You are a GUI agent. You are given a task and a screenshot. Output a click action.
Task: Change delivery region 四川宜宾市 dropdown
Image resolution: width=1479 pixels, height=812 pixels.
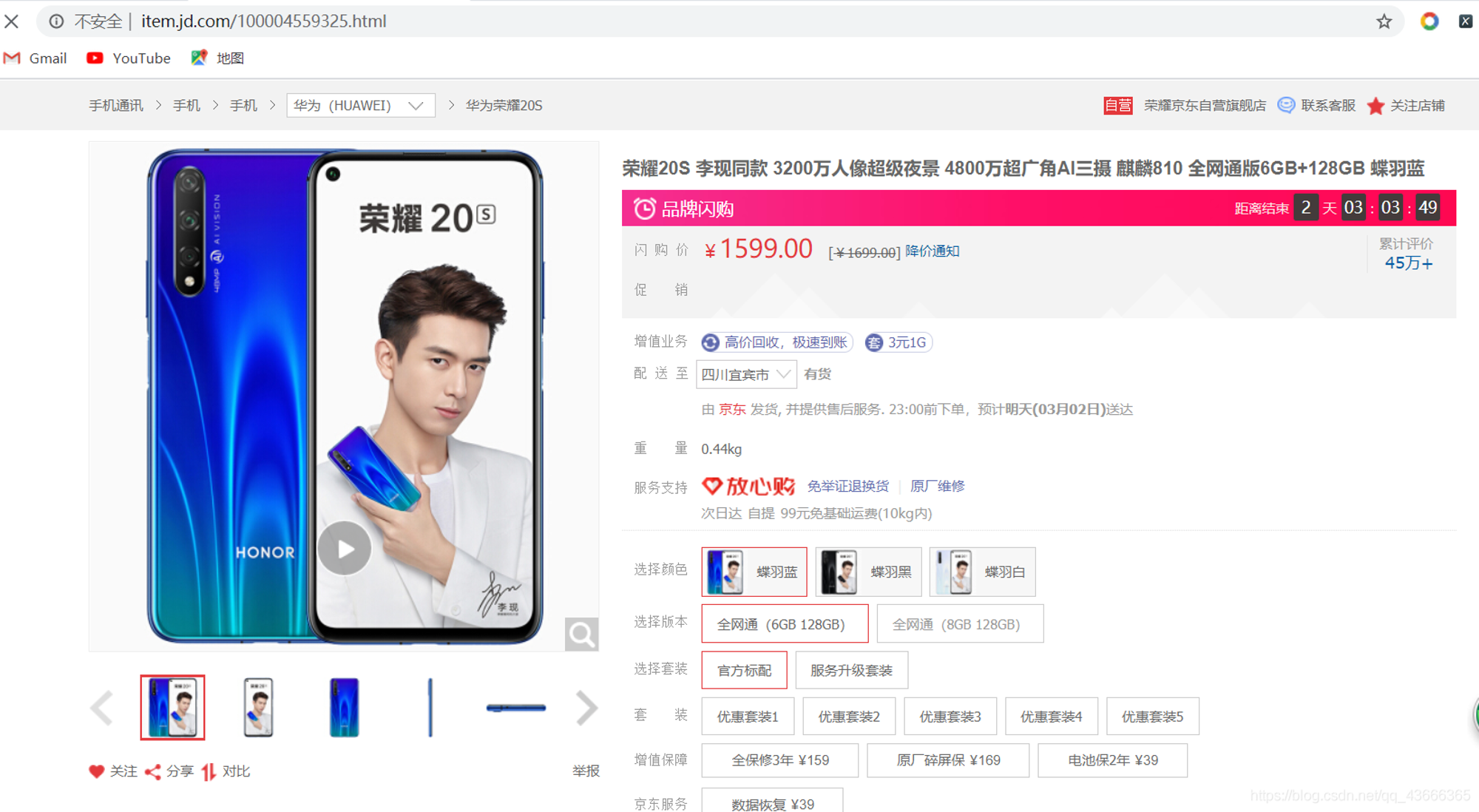pyautogui.click(x=746, y=374)
